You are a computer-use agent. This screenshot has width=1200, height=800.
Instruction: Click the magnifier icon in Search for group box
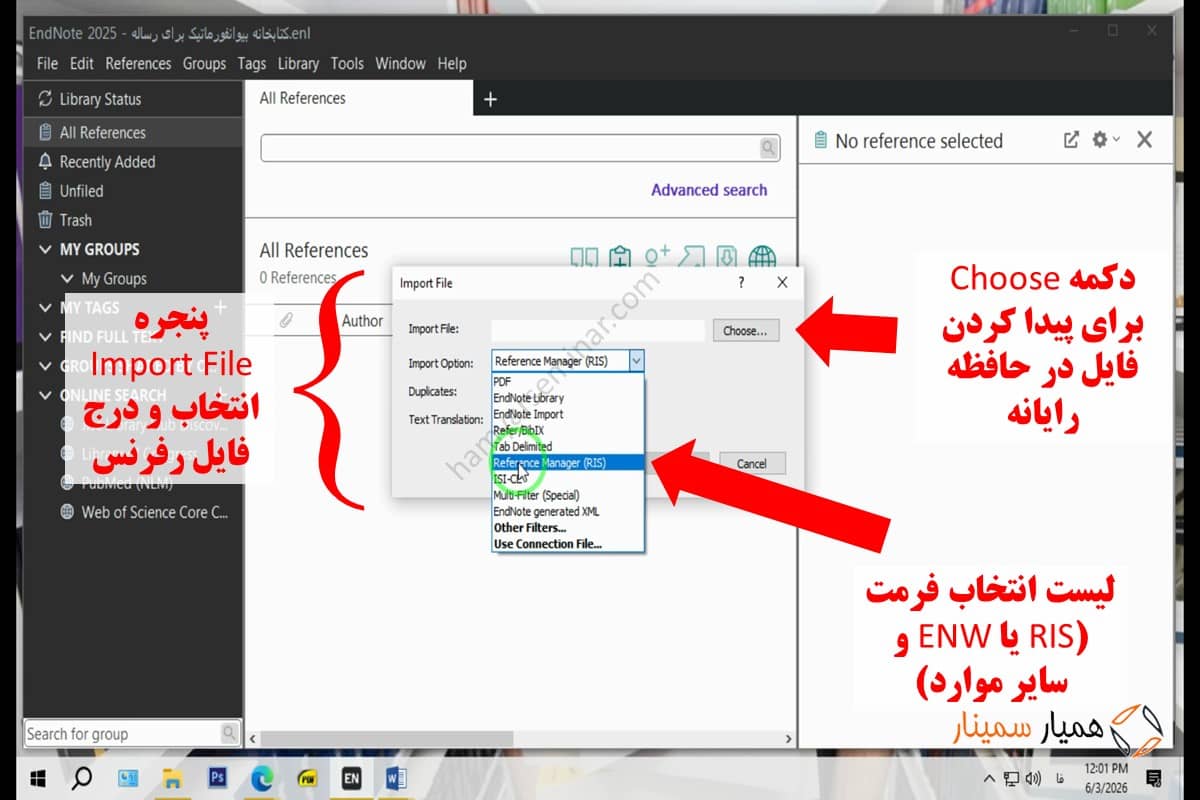point(229,733)
